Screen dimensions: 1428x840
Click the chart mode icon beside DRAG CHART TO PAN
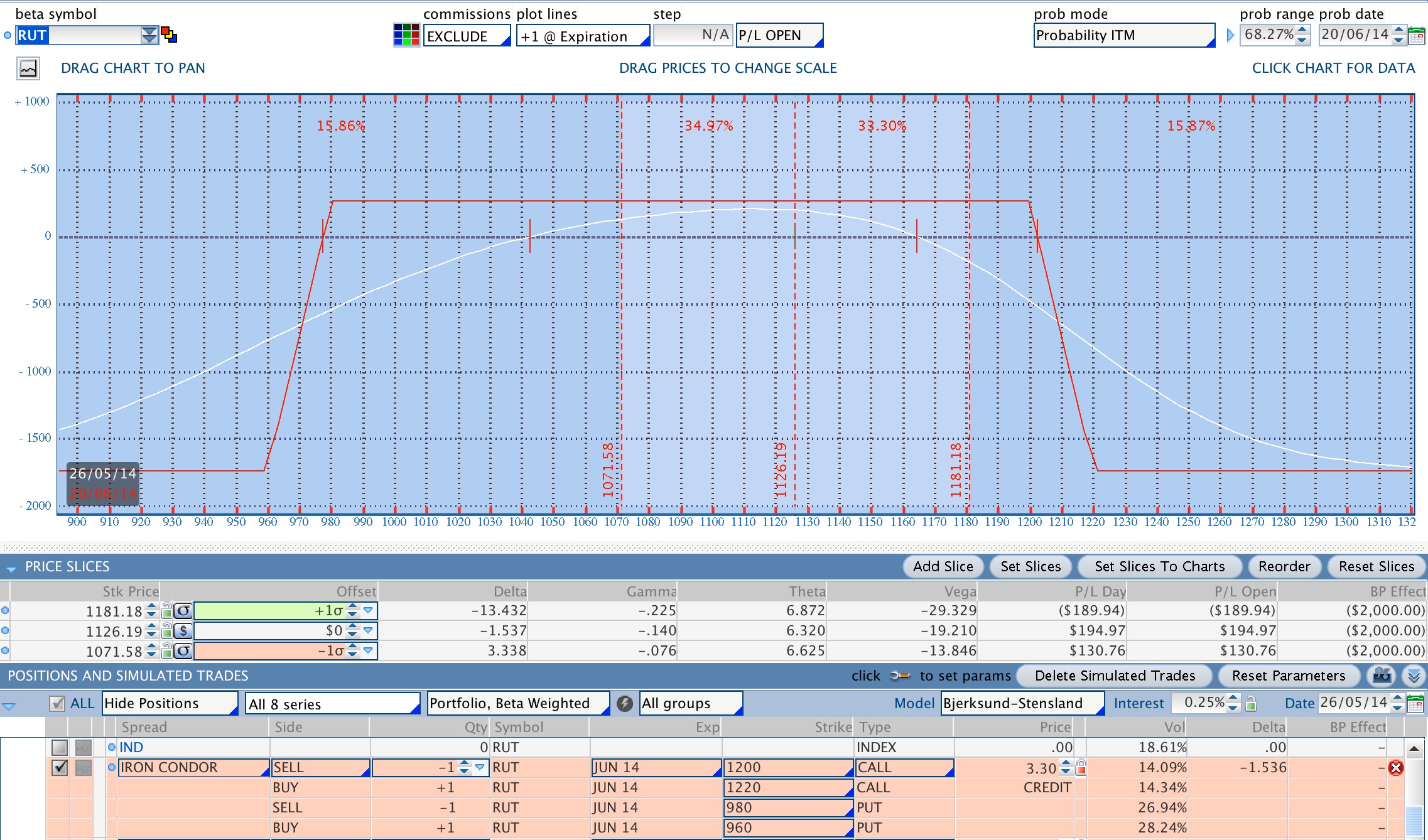(x=28, y=68)
